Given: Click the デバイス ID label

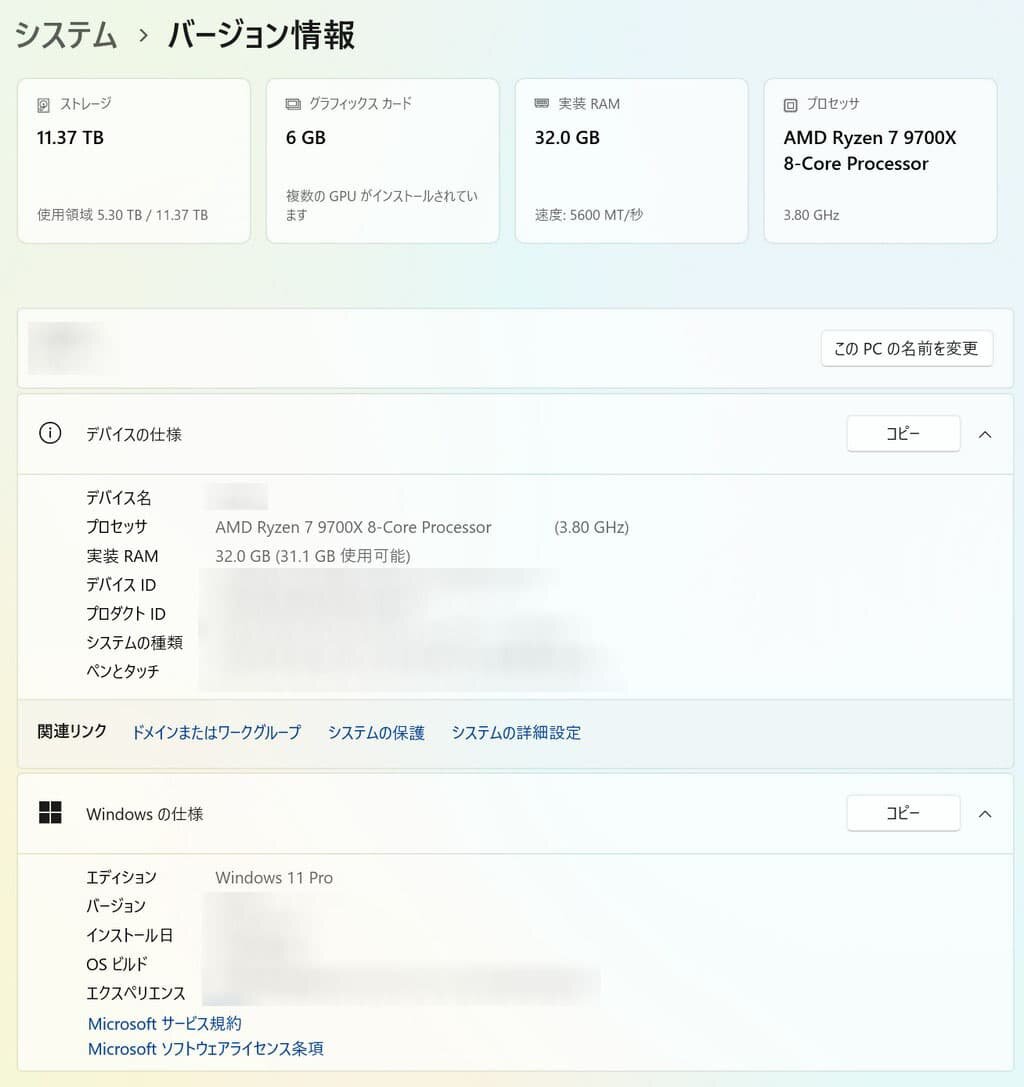Looking at the screenshot, I should pyautogui.click(x=121, y=584).
